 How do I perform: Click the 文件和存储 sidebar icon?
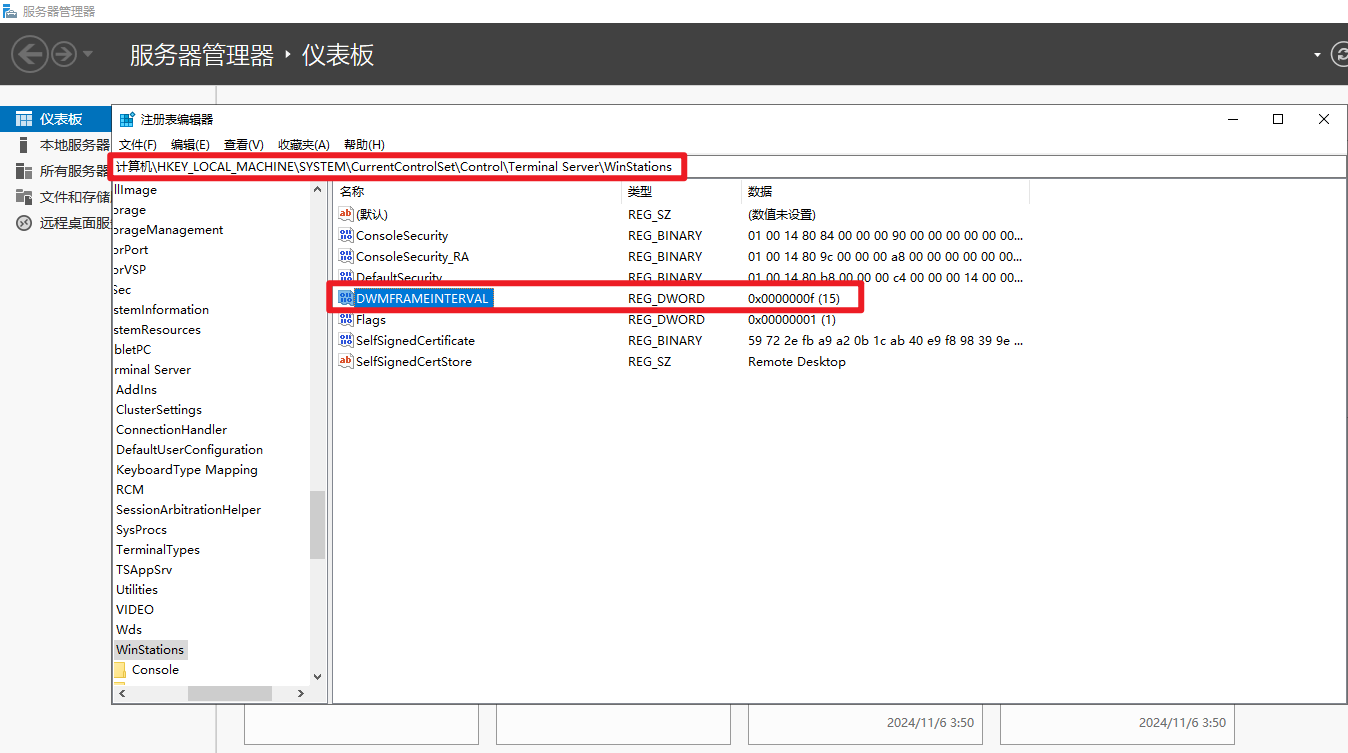24,197
